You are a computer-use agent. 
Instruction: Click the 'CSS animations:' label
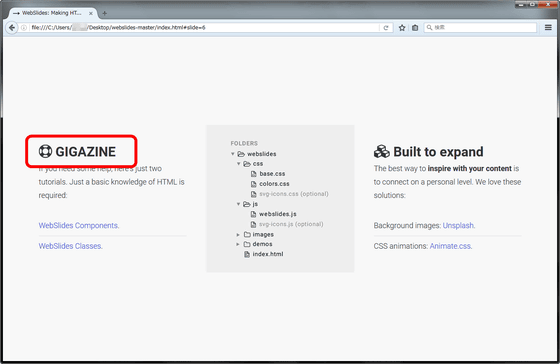pyautogui.click(x=401, y=246)
